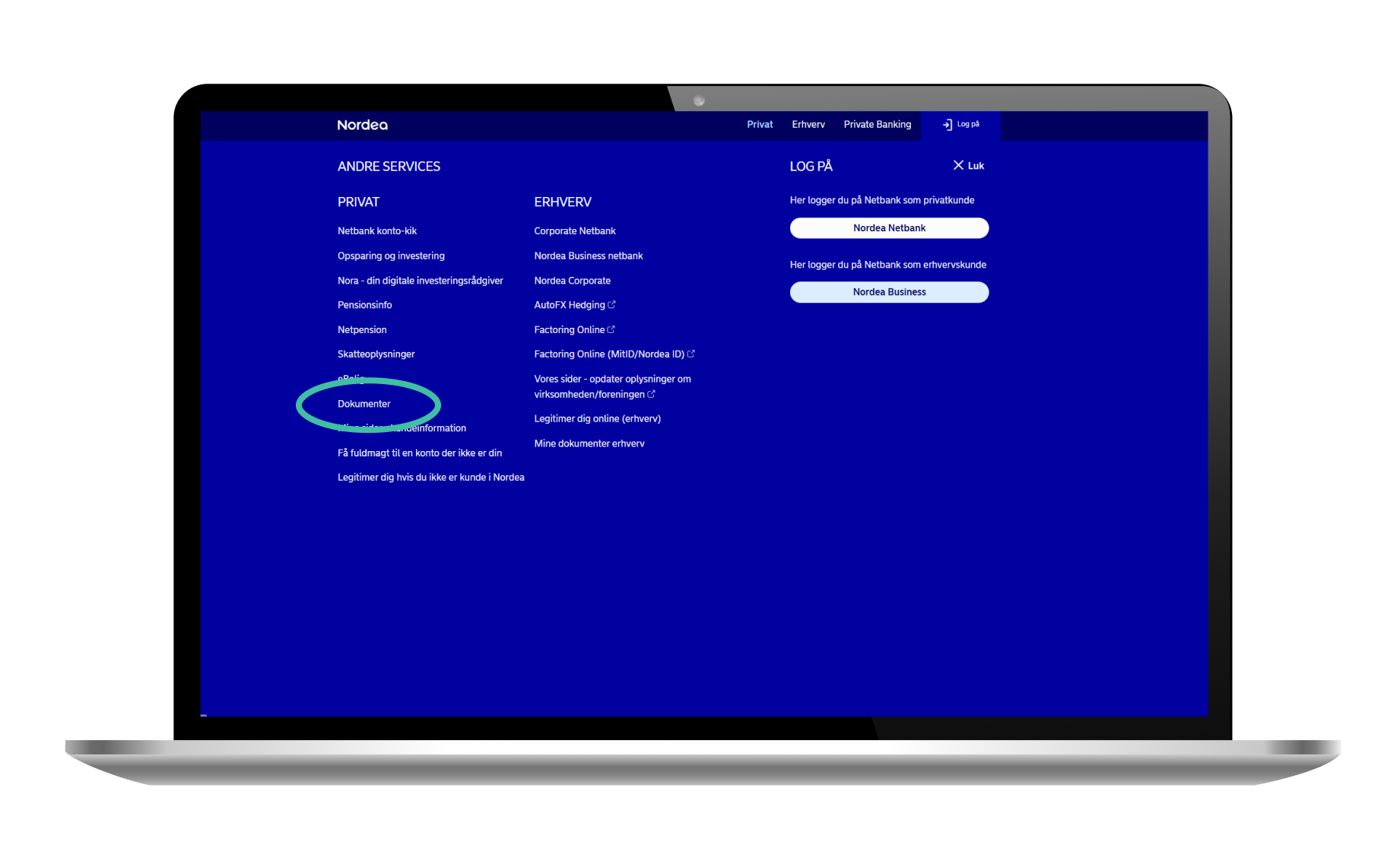Open Nora digitale investeringsrådgiver link

tap(421, 281)
